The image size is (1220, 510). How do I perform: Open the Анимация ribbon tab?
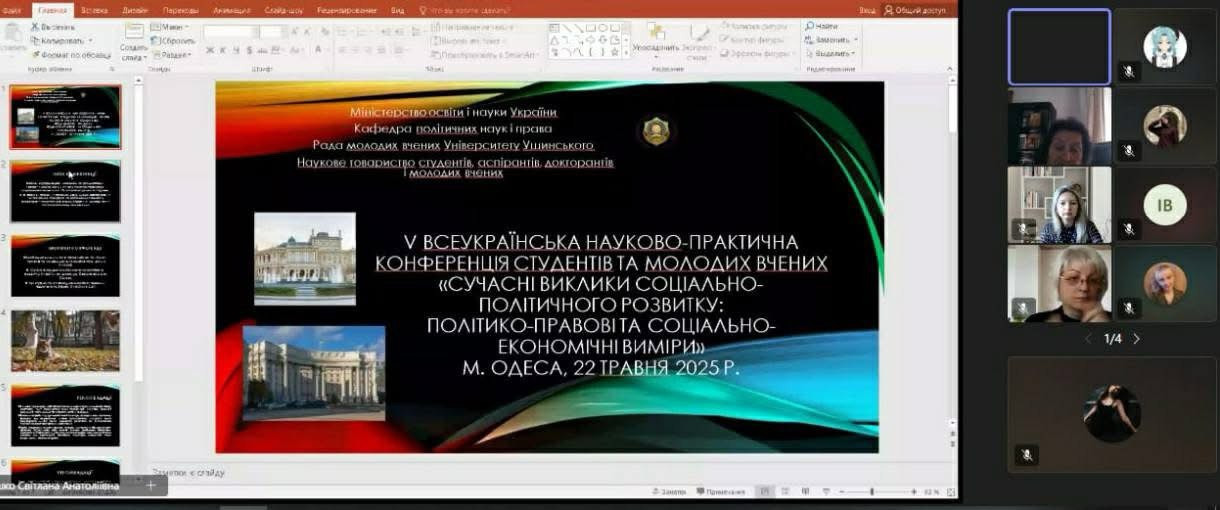[x=231, y=9]
